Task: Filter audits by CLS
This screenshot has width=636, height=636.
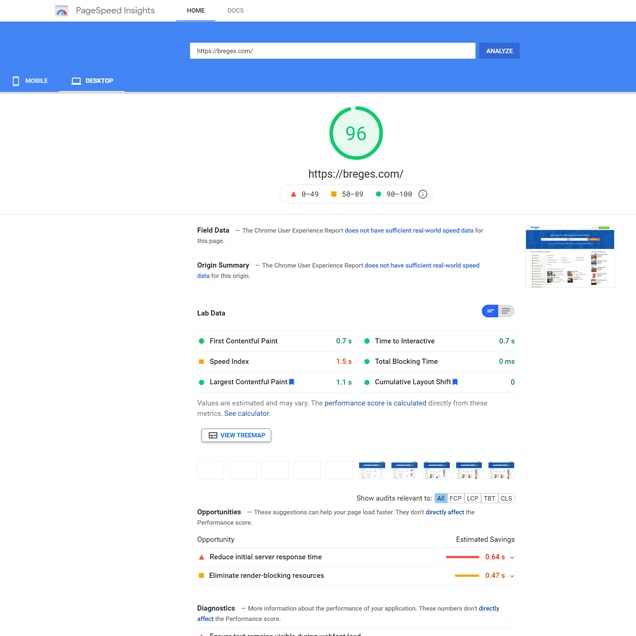Action: tap(506, 498)
